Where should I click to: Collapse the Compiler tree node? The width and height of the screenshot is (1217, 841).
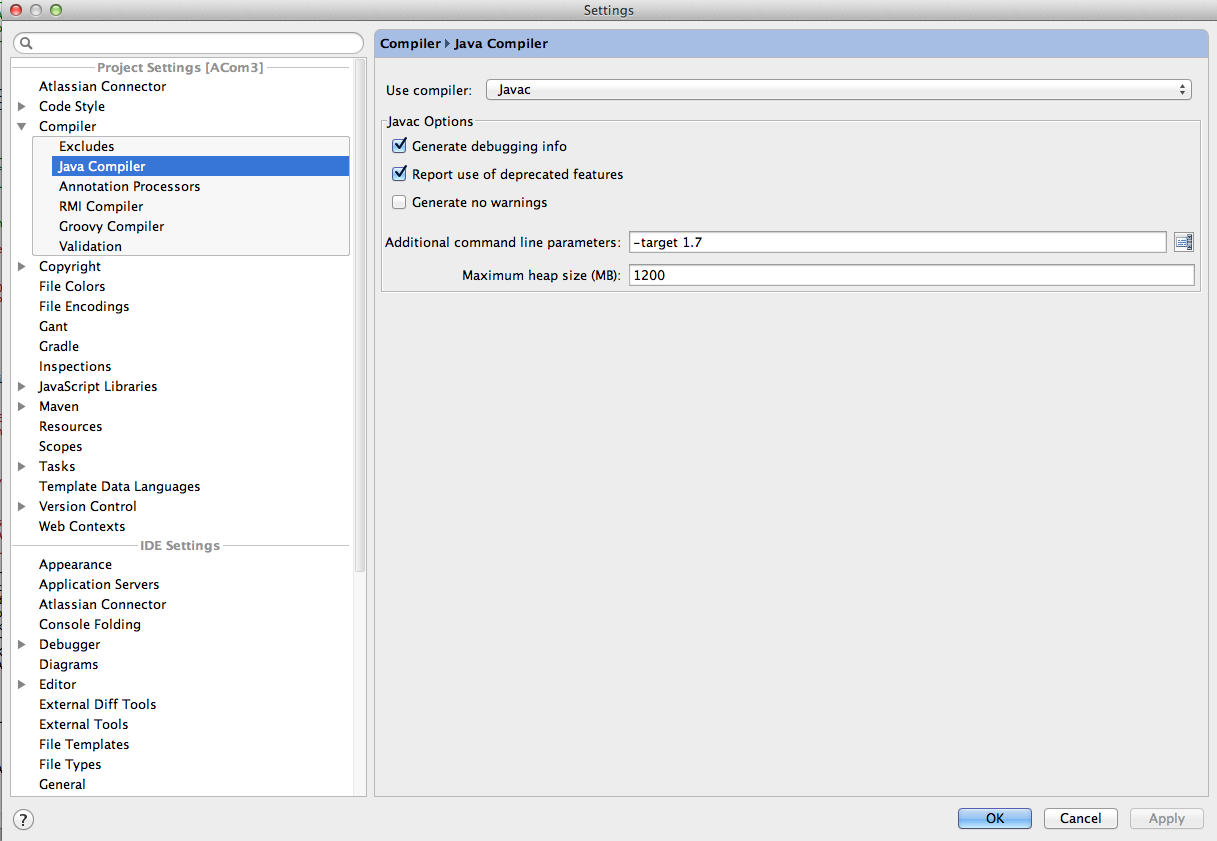[x=22, y=126]
